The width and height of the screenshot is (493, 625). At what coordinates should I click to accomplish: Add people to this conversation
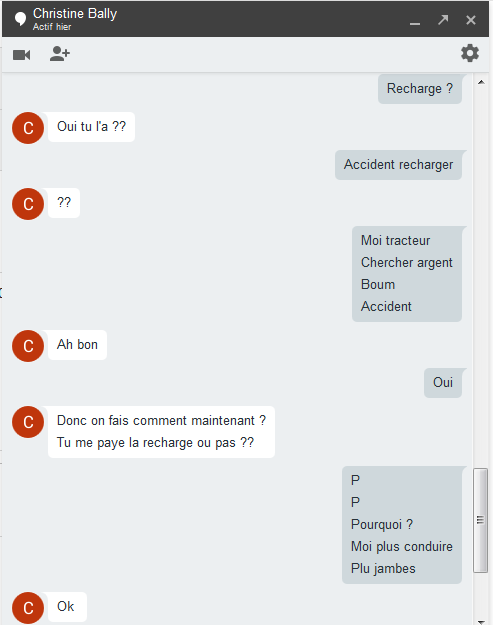[x=60, y=54]
